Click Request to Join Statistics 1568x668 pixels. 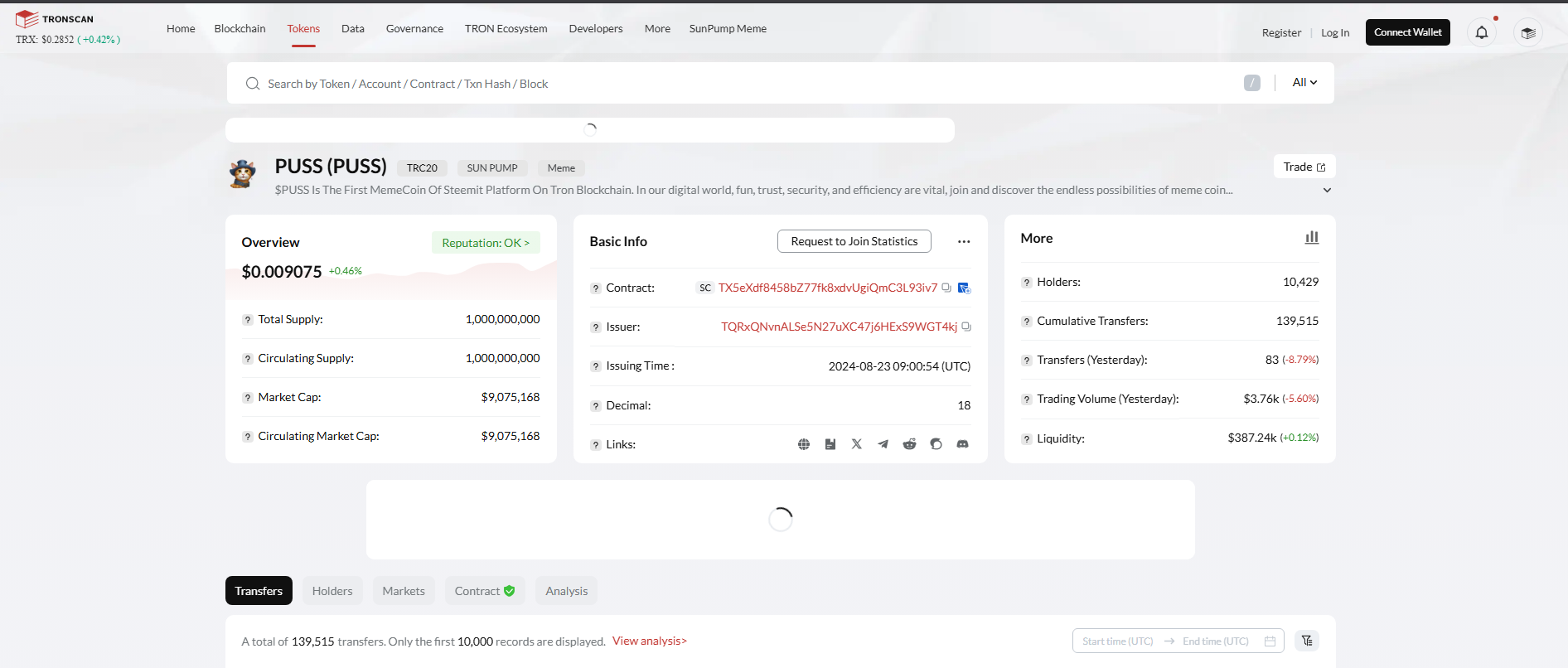[854, 241]
